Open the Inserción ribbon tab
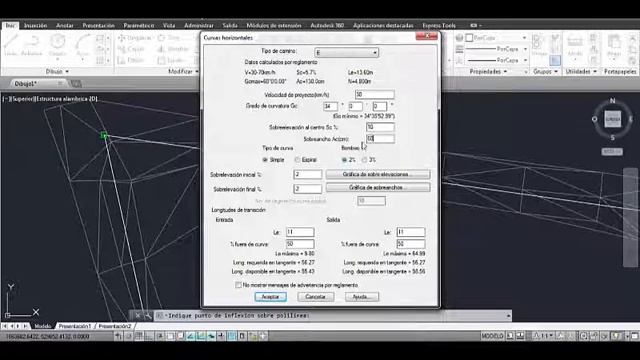Image resolution: width=640 pixels, height=360 pixels. 36,25
